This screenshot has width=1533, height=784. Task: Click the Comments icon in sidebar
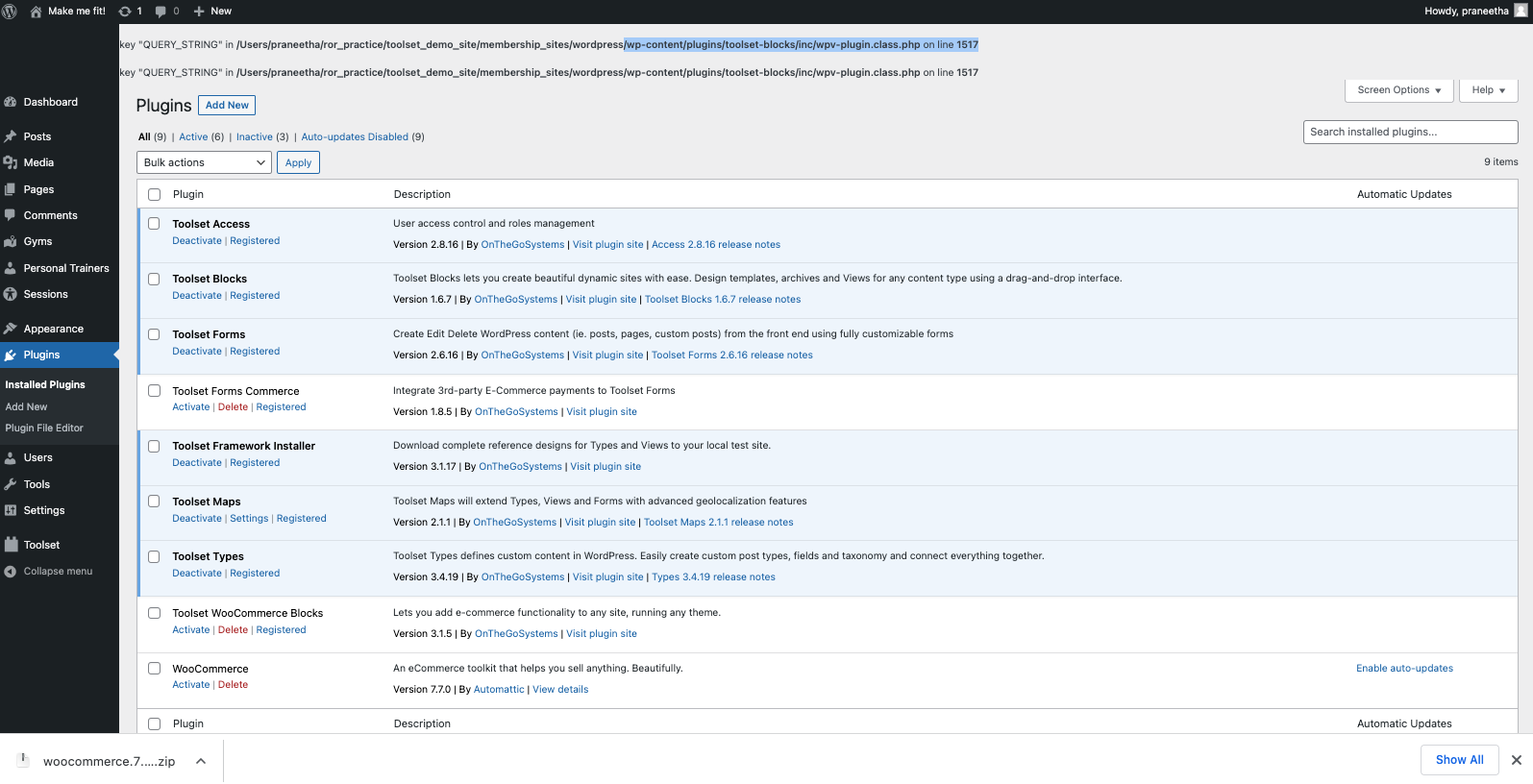point(11,215)
